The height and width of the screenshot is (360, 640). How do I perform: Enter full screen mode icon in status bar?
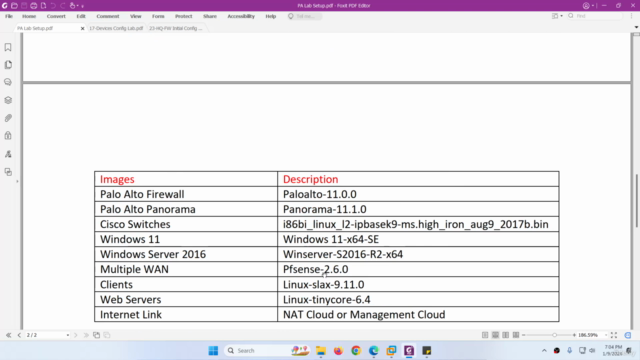point(614,335)
